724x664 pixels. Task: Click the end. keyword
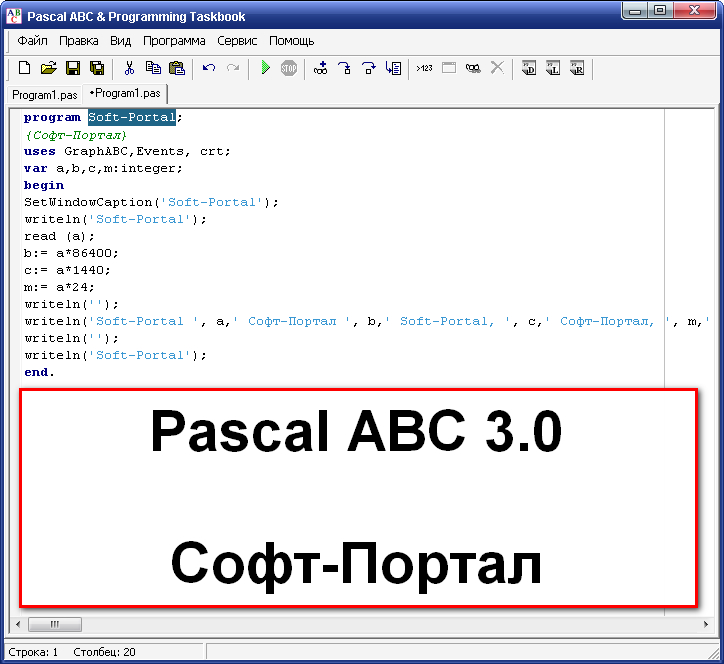39,372
